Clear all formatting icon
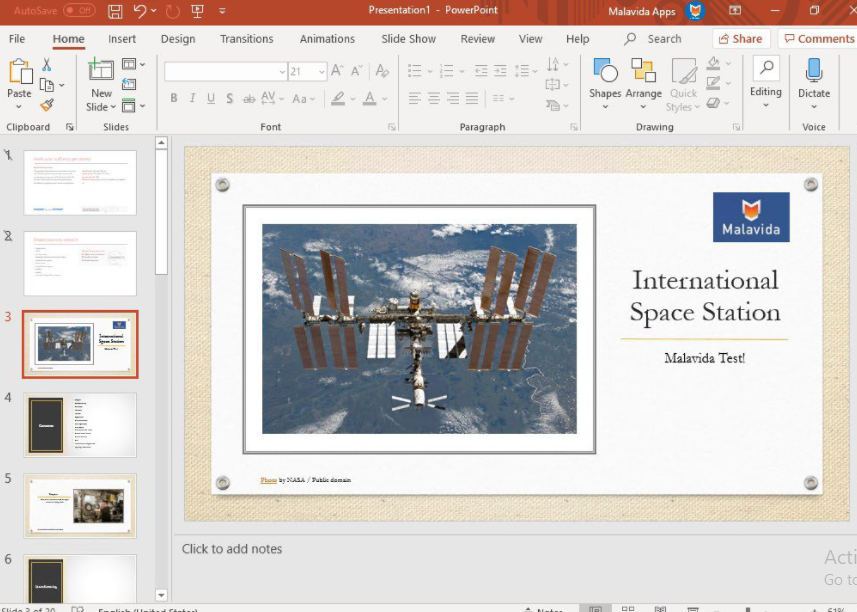The image size is (857, 612). [x=382, y=70]
